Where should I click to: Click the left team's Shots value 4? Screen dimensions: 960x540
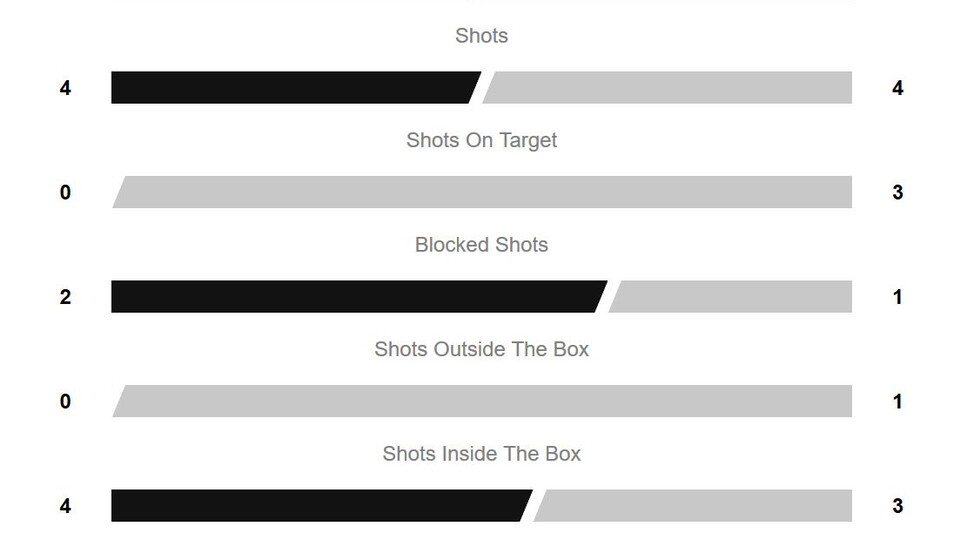[65, 88]
